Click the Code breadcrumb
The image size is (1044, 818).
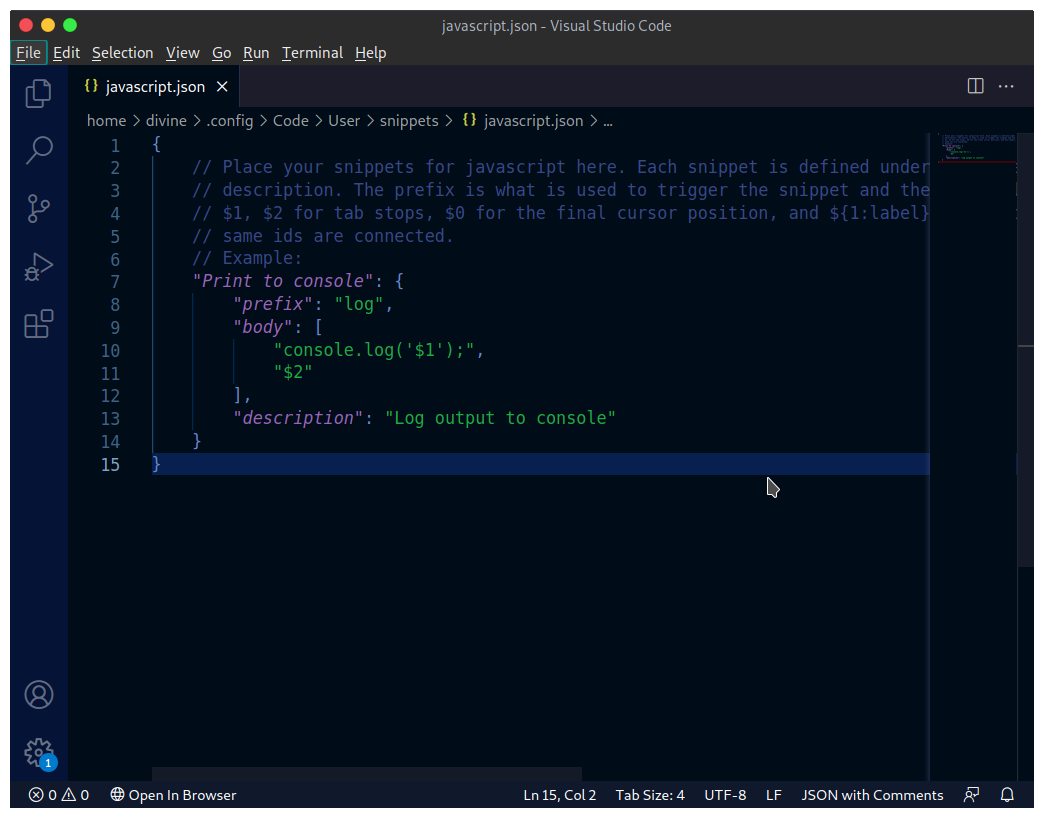291,120
